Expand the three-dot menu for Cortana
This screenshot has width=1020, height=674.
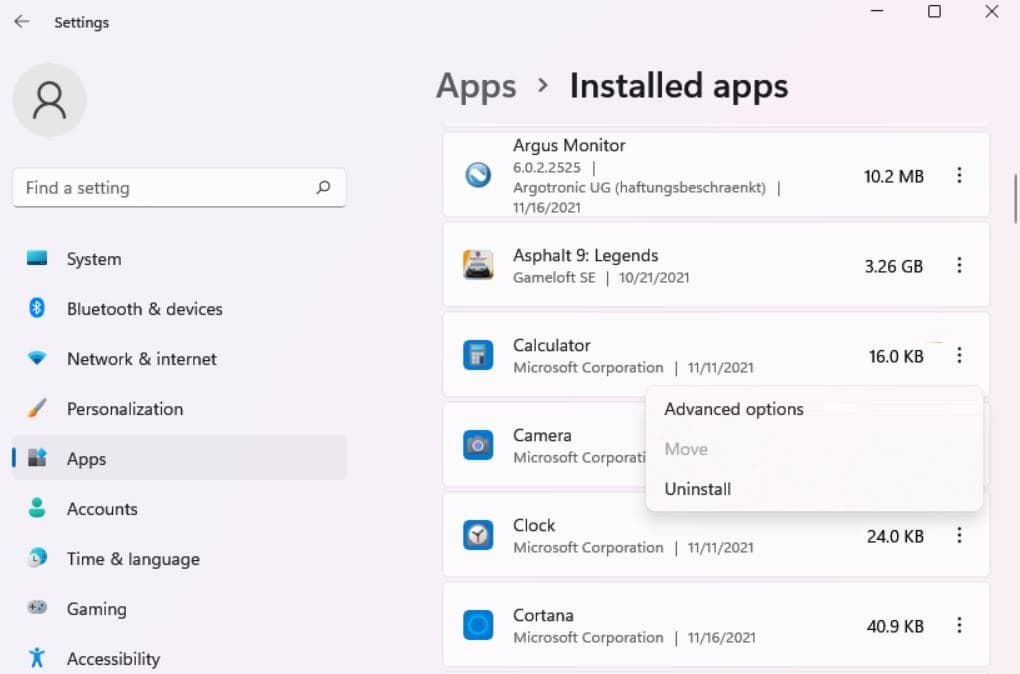click(959, 626)
